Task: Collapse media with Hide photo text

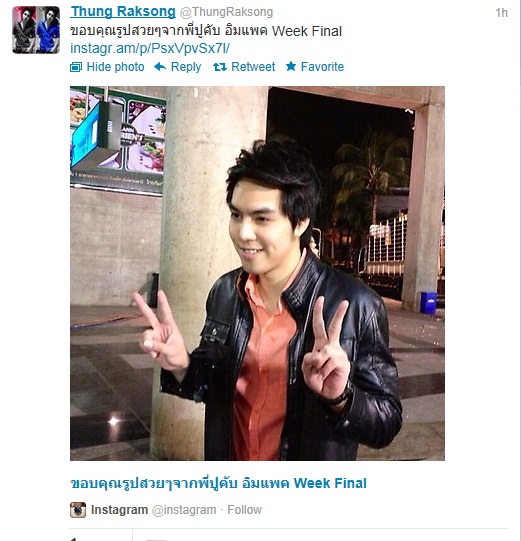Action: 115,67
